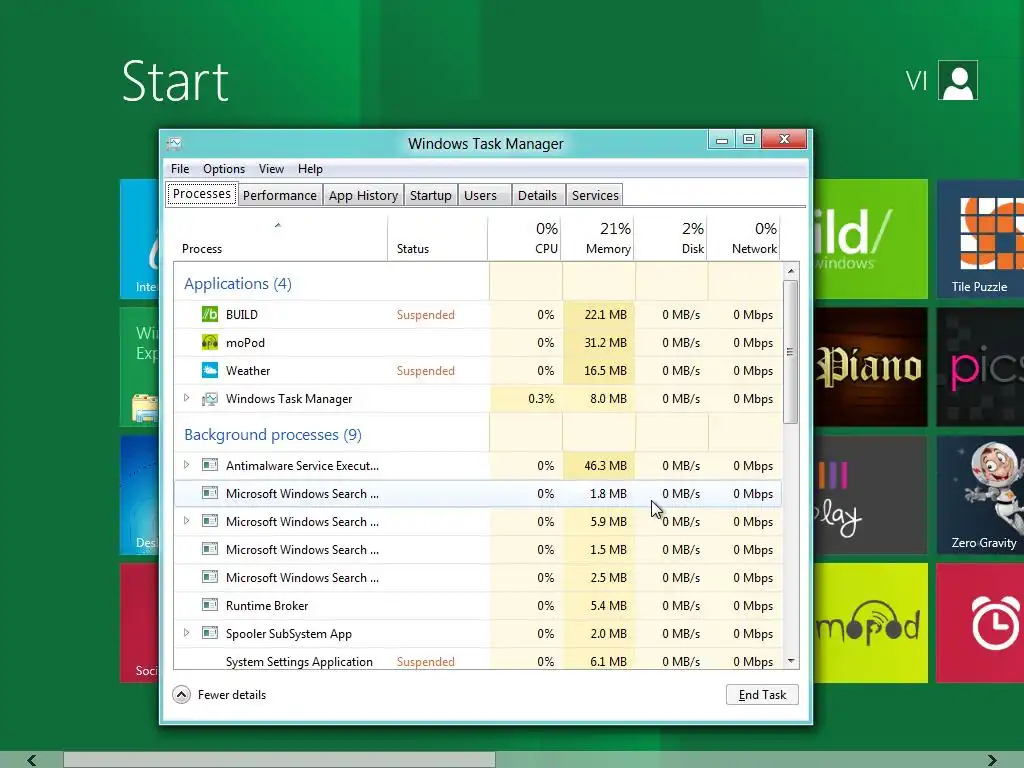The image size is (1024, 768).
Task: Click the Start screen horizontal scrollbar thumb
Action: tap(280, 760)
